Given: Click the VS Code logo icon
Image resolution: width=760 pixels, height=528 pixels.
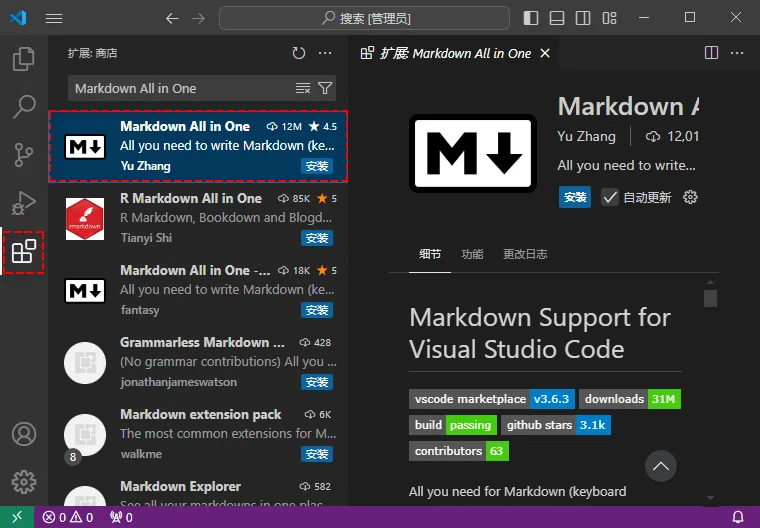Looking at the screenshot, I should click(x=18, y=18).
